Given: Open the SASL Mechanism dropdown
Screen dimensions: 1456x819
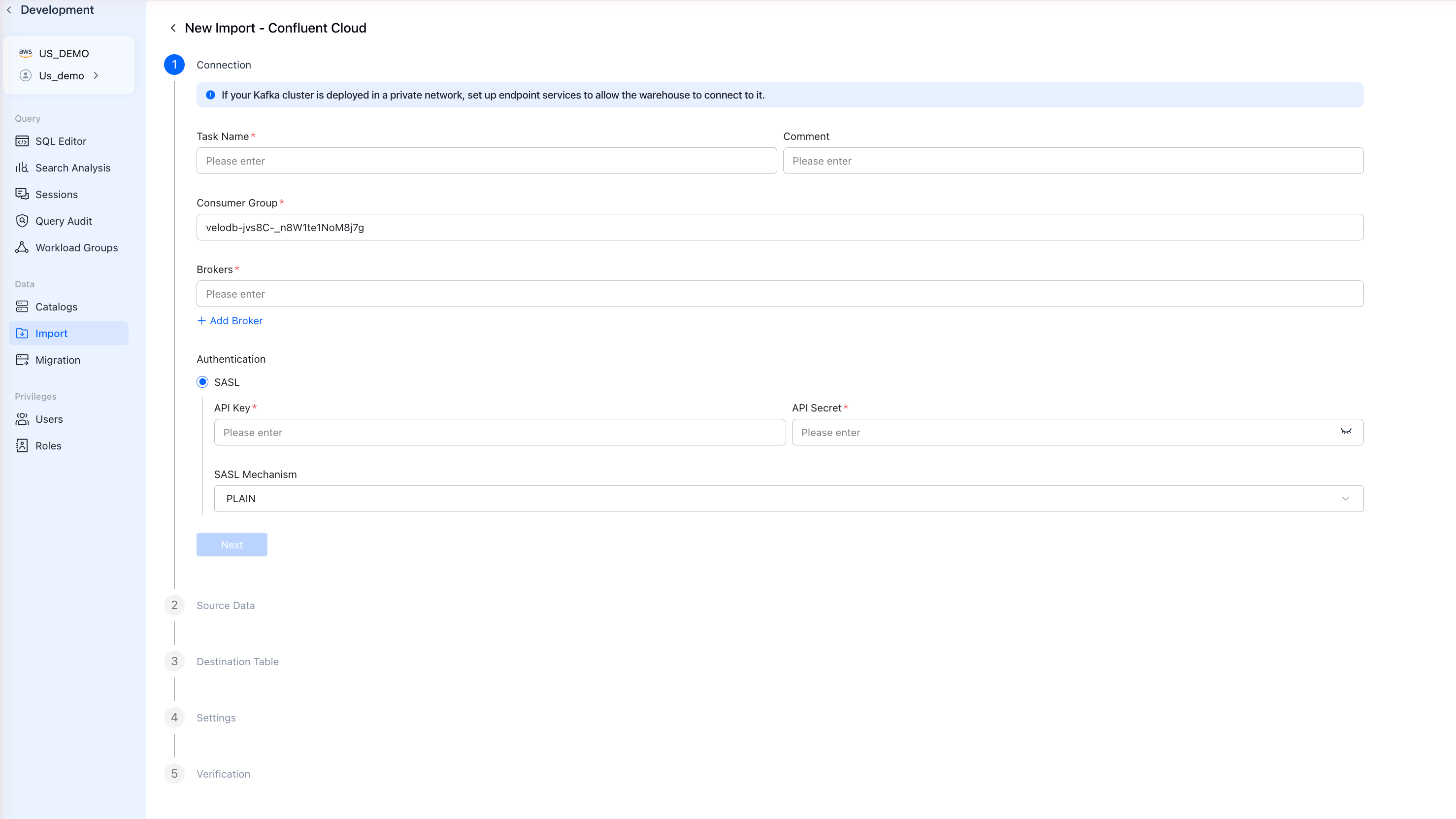Looking at the screenshot, I should coord(789,499).
